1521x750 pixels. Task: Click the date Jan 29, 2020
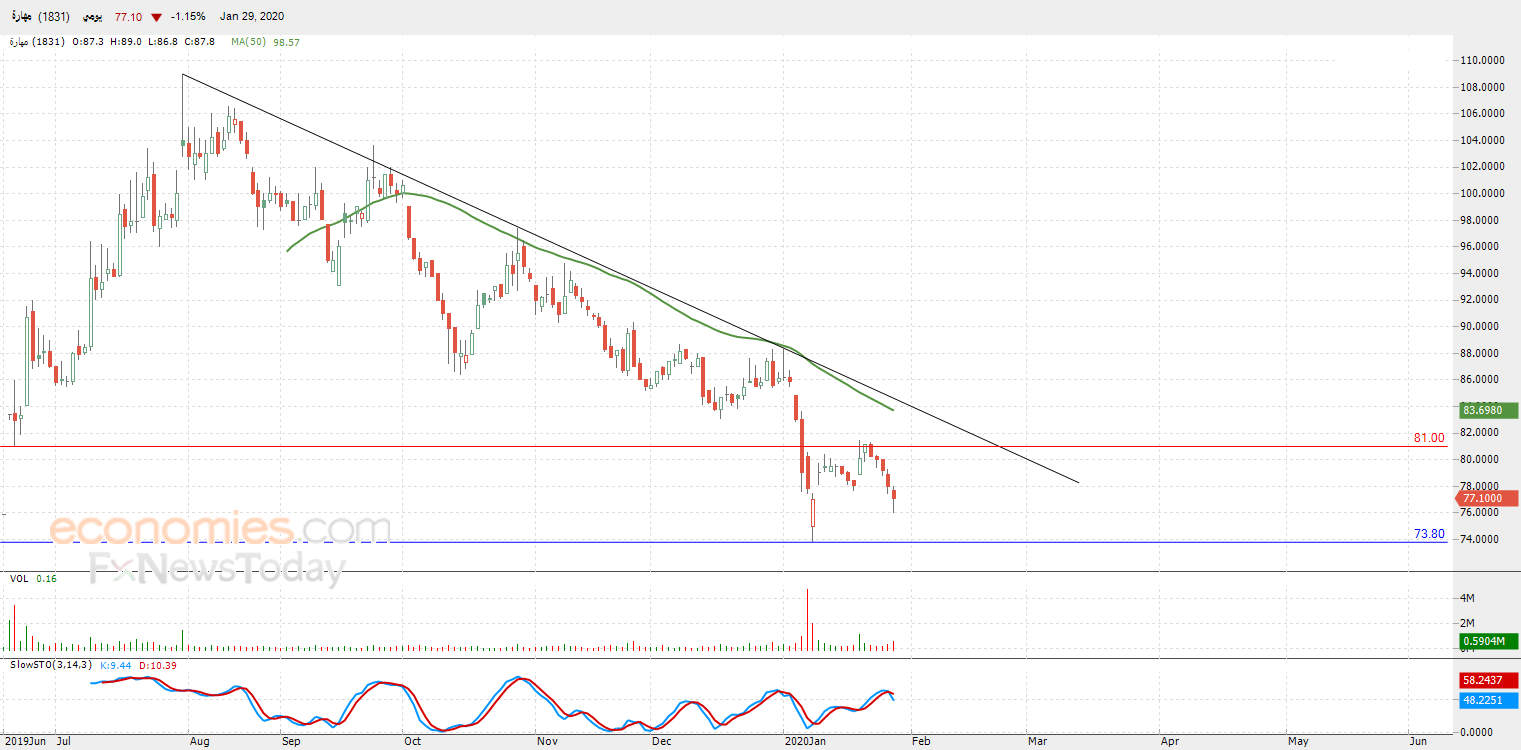(x=252, y=17)
